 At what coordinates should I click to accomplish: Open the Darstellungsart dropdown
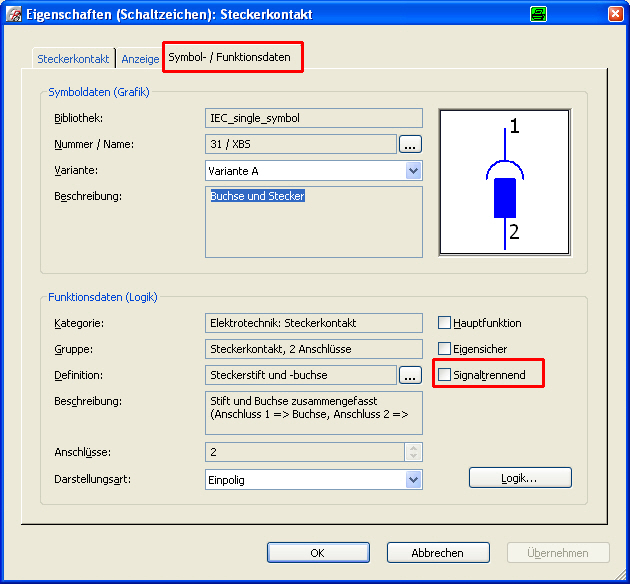(413, 480)
